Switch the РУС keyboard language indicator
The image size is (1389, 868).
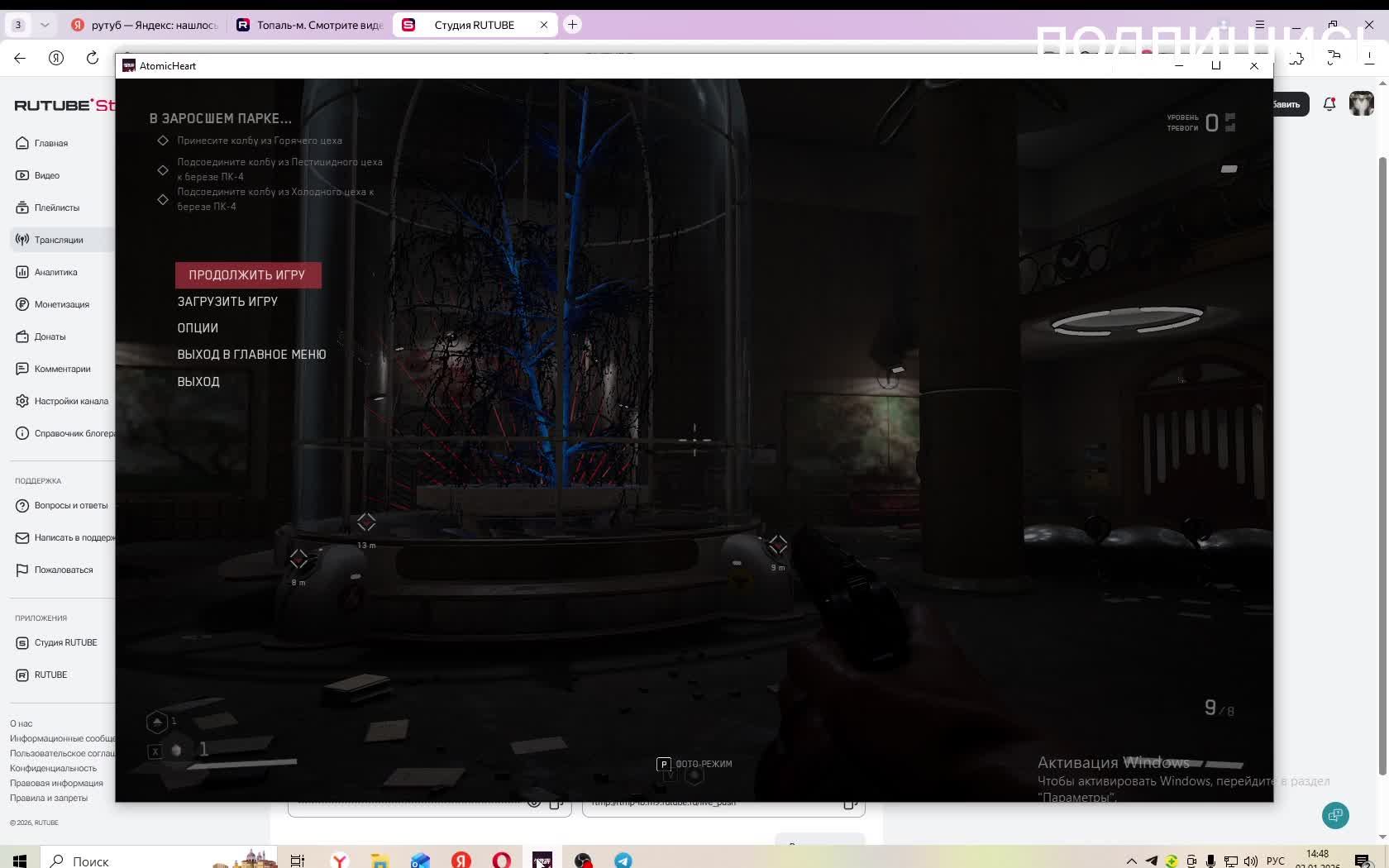point(1276,861)
